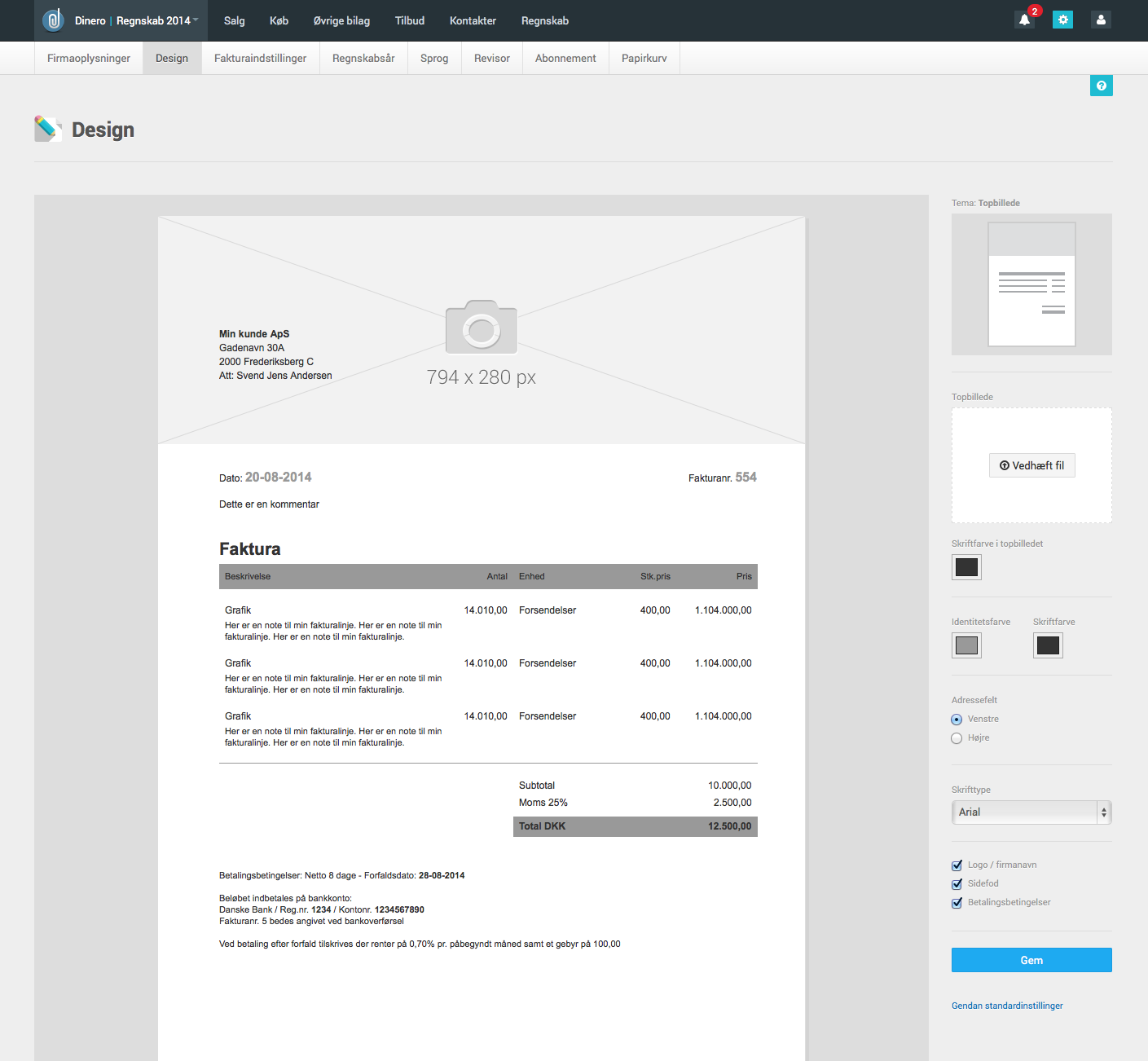Click the Dinero paperclip logo icon

point(53,20)
